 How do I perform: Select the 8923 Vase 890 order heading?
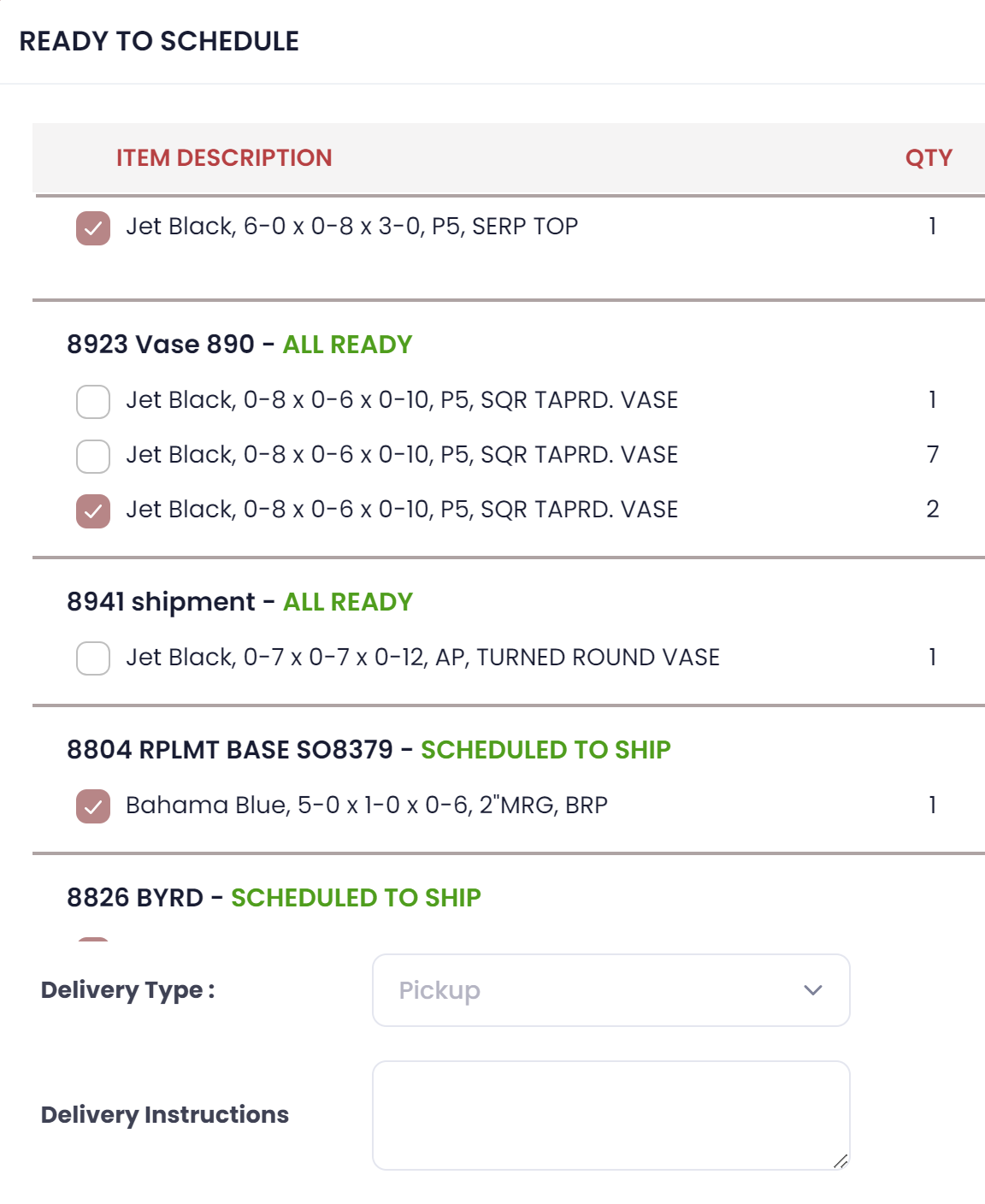coord(161,345)
